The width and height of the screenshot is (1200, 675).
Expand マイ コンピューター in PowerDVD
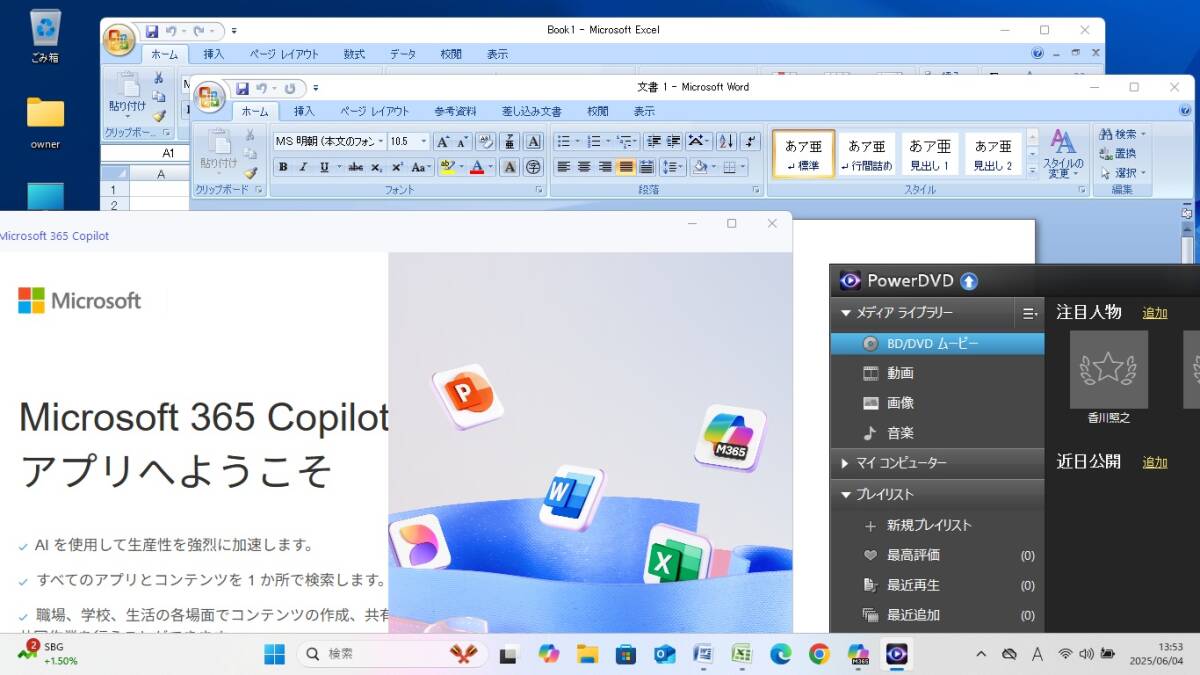tap(846, 463)
